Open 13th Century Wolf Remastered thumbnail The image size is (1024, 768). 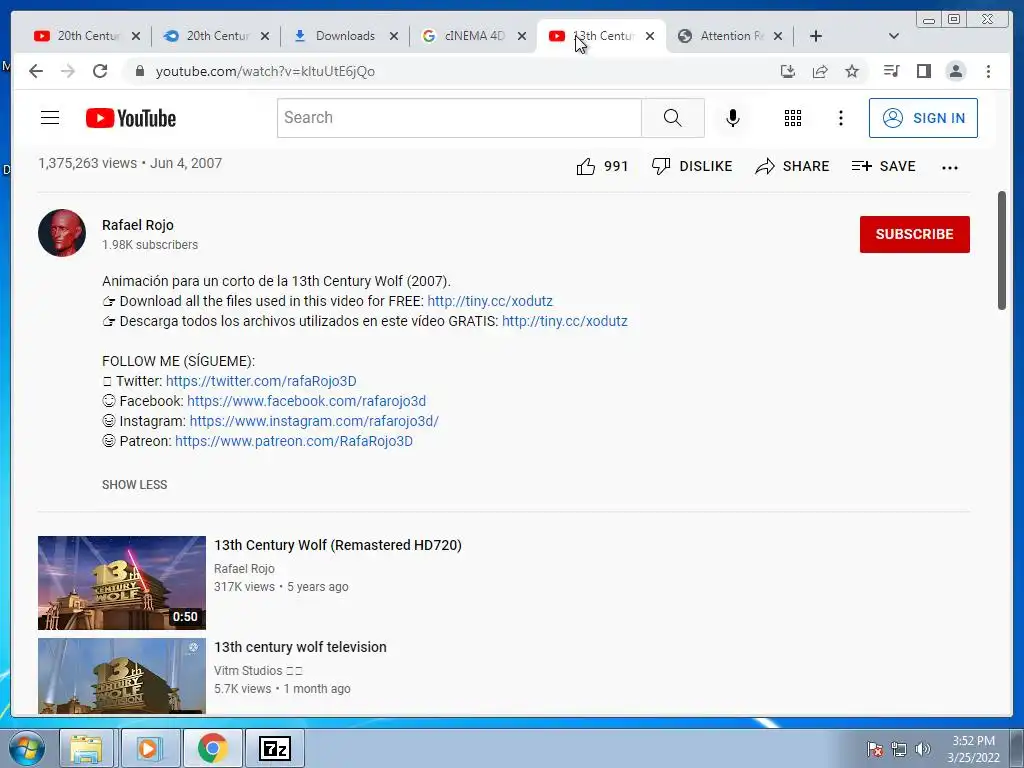click(x=121, y=583)
